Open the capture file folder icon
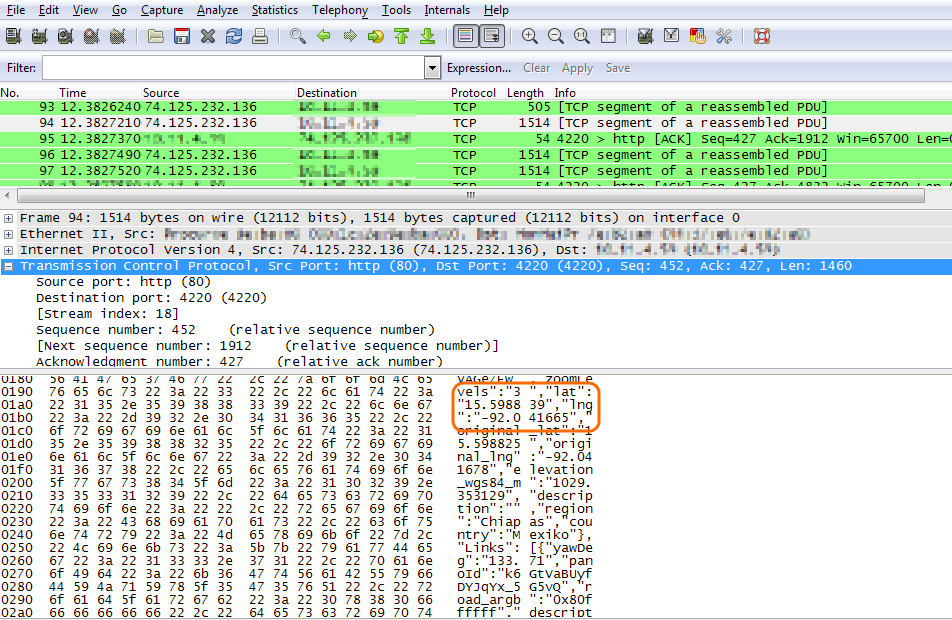This screenshot has height=620, width=952. (x=156, y=36)
